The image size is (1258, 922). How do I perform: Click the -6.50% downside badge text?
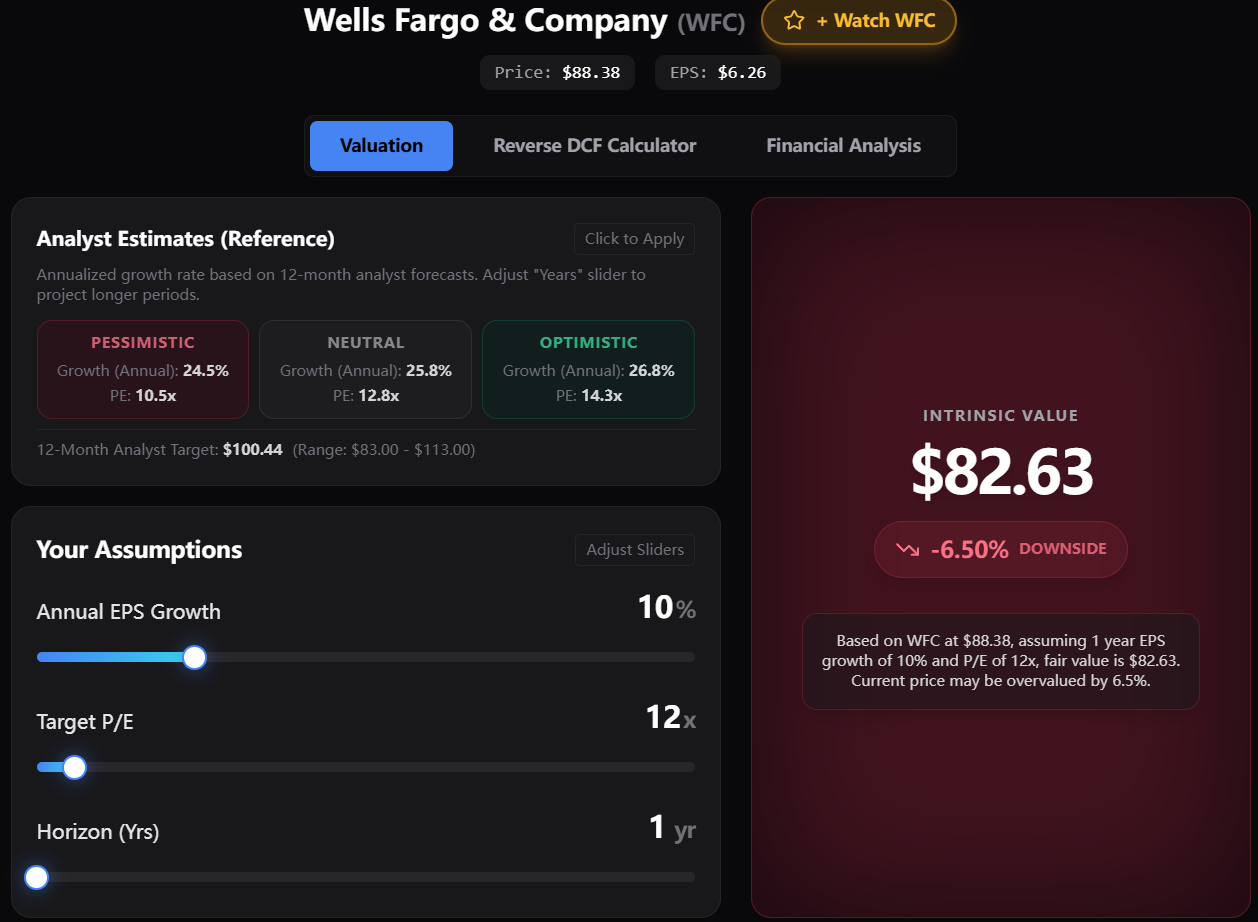pyautogui.click(x=969, y=549)
